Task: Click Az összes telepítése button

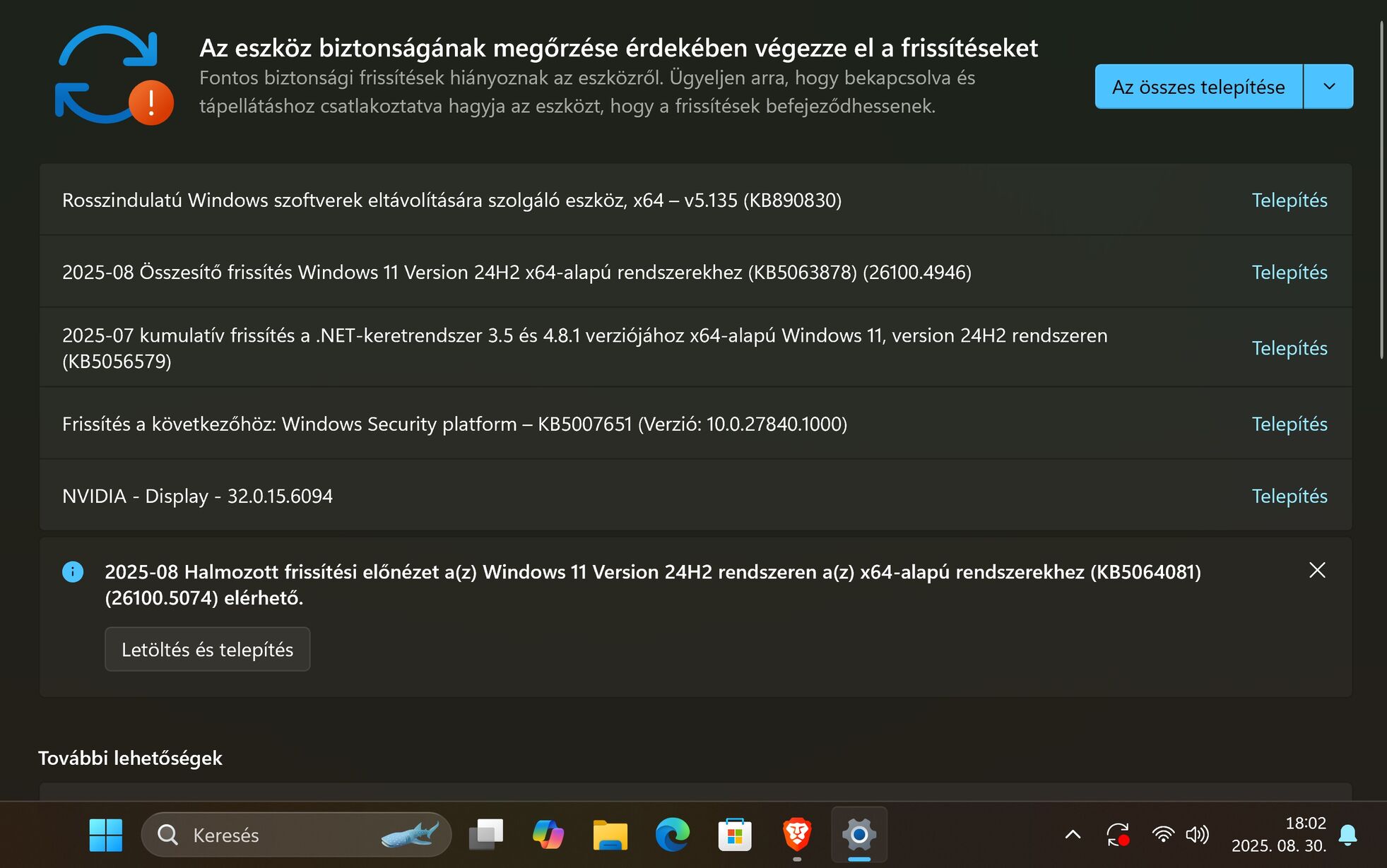Action: pos(1198,86)
